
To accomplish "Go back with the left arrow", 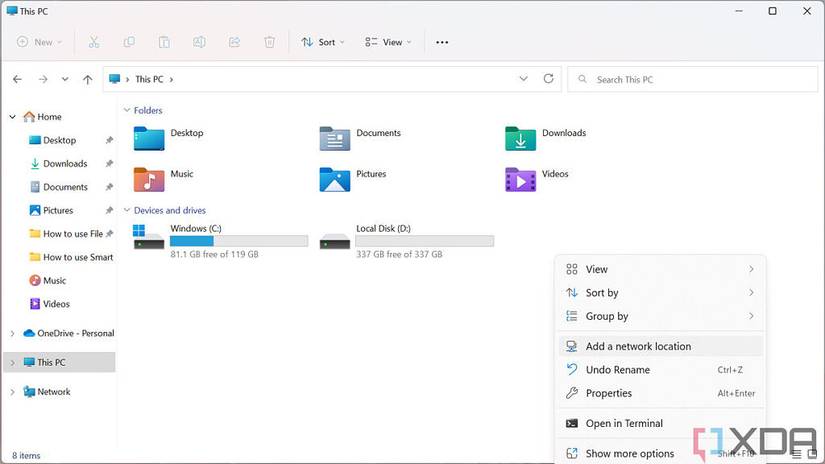I will point(17,79).
